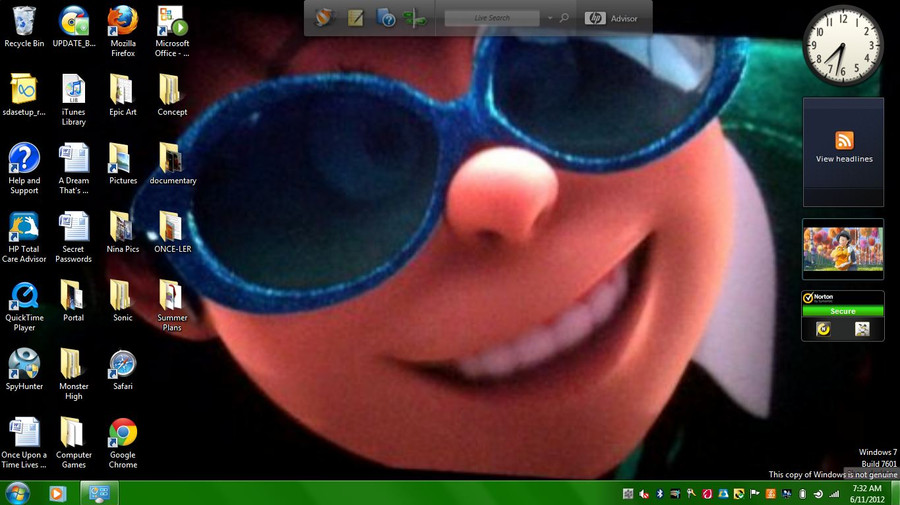Select the UPDATE_B... disc icon
Viewport: 900px width, 505px height.
[73, 27]
